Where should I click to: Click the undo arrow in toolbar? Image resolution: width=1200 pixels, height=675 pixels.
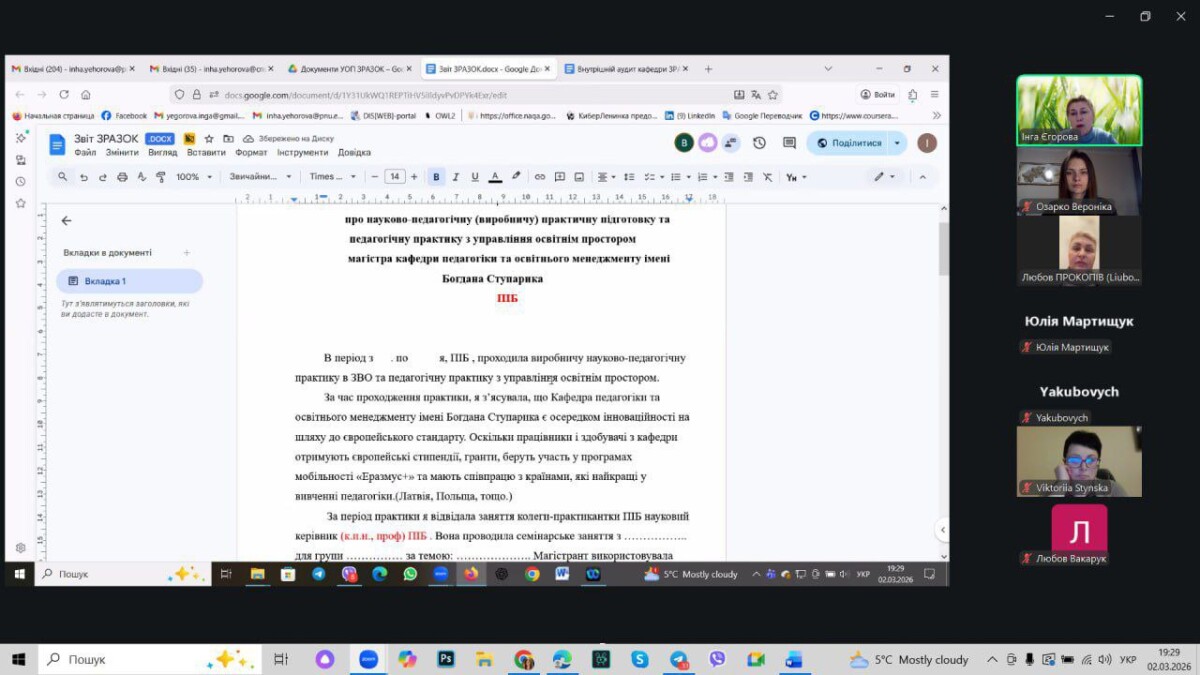[x=83, y=177]
